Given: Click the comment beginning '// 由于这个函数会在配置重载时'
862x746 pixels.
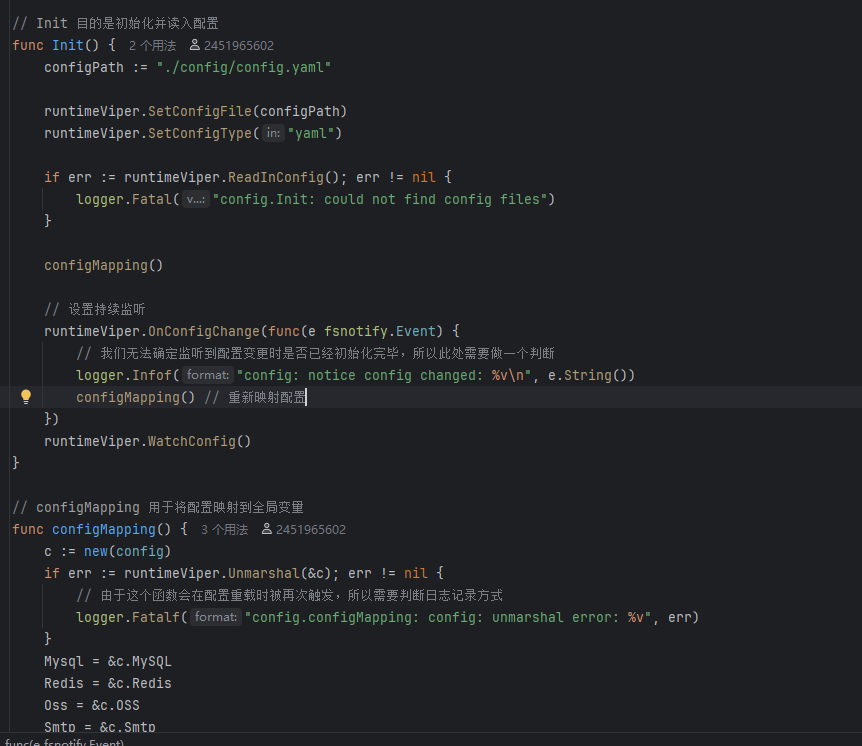Looking at the screenshot, I should pyautogui.click(x=289, y=595).
